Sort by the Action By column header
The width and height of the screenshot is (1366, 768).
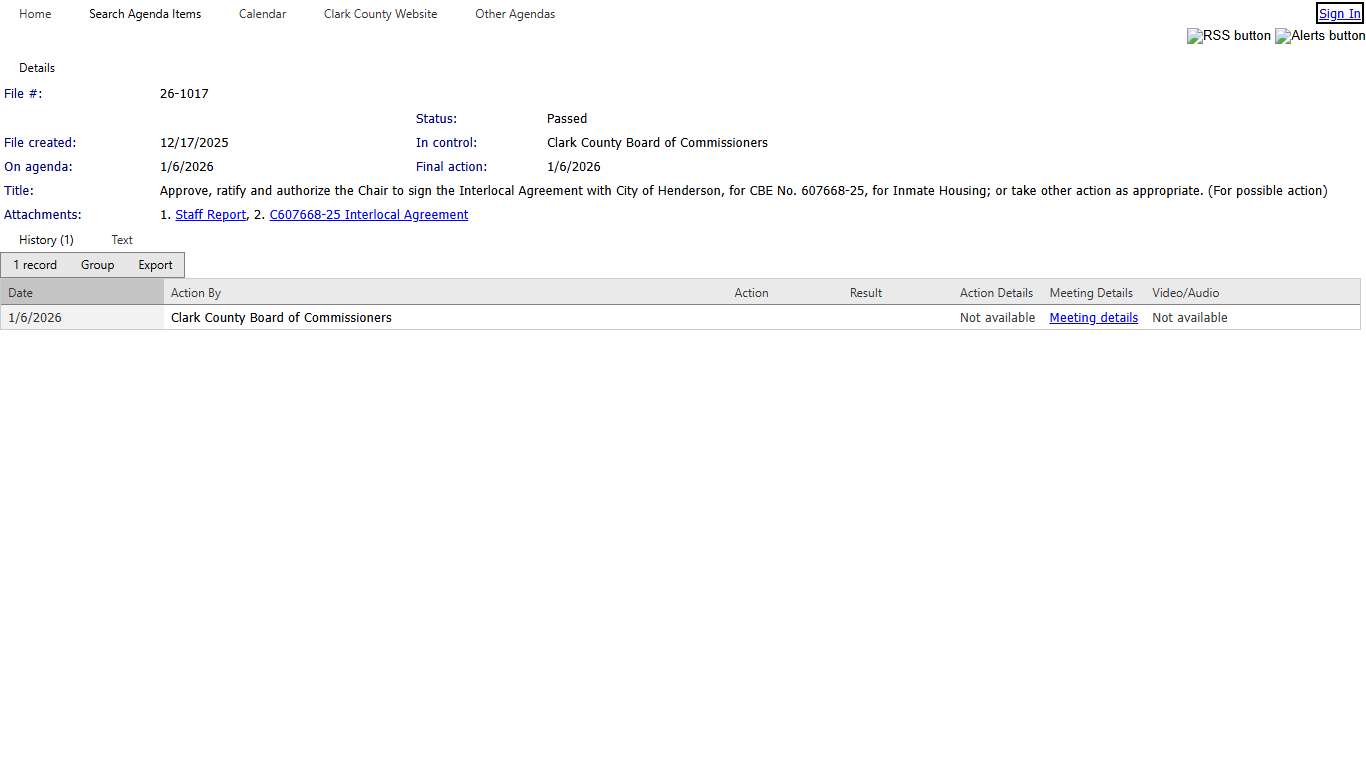(196, 293)
